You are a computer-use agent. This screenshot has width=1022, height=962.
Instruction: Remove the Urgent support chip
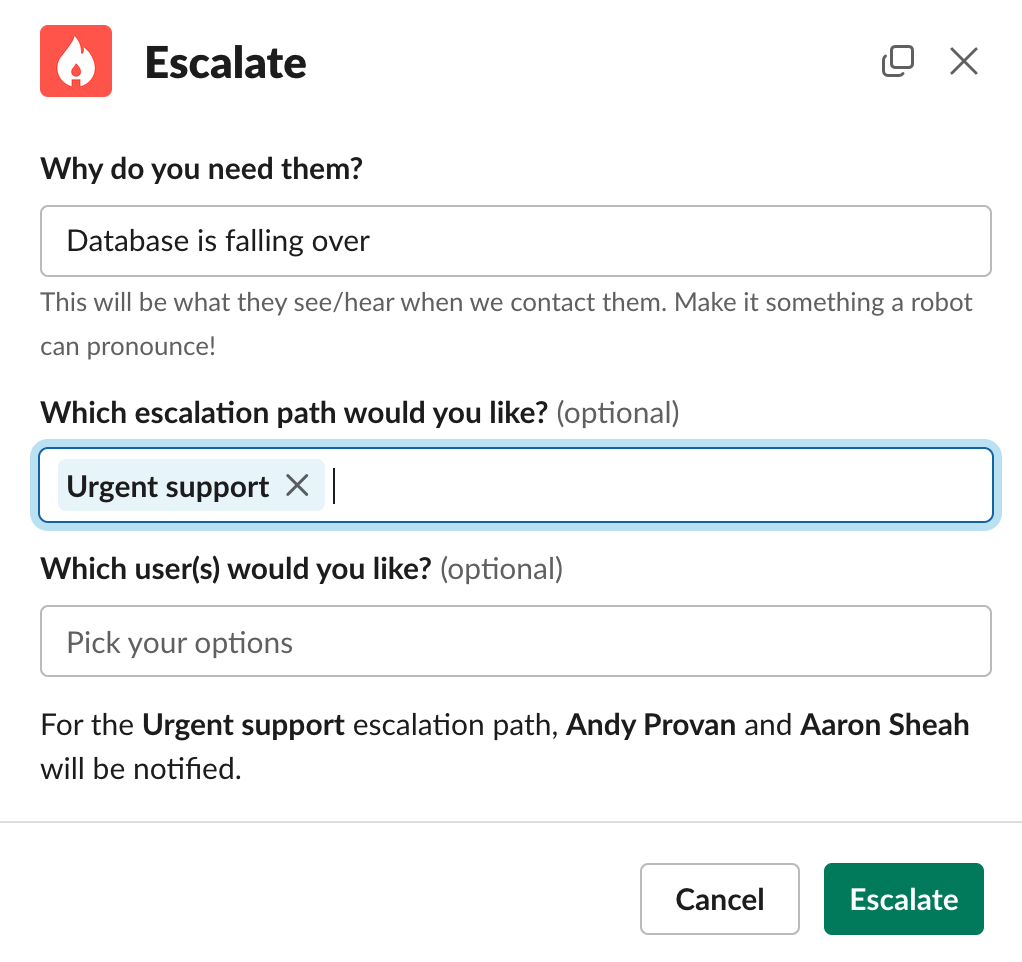pyautogui.click(x=297, y=485)
